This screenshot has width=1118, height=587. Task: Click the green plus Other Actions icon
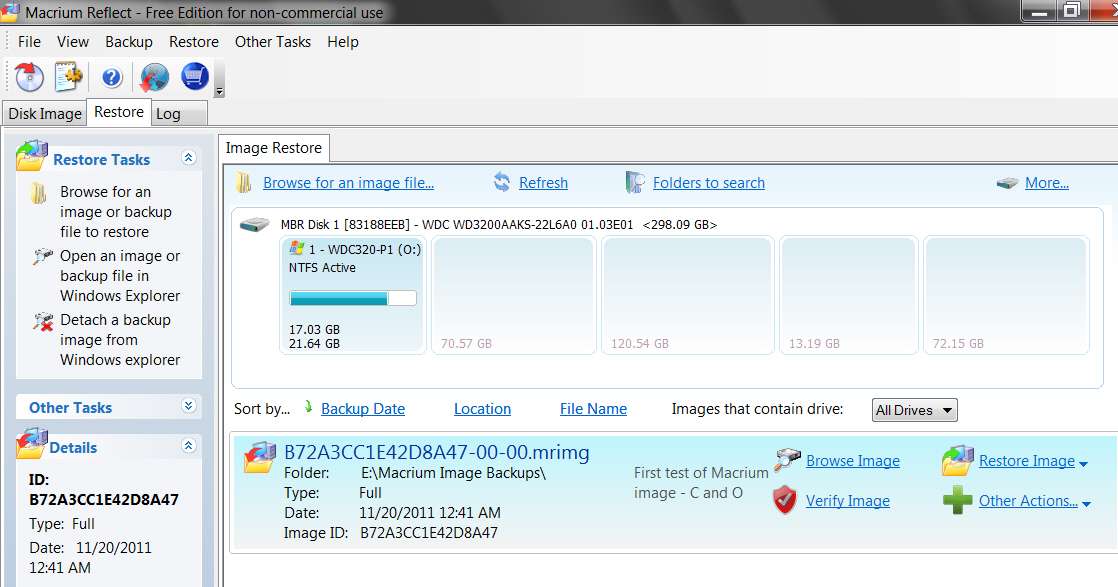coord(957,500)
